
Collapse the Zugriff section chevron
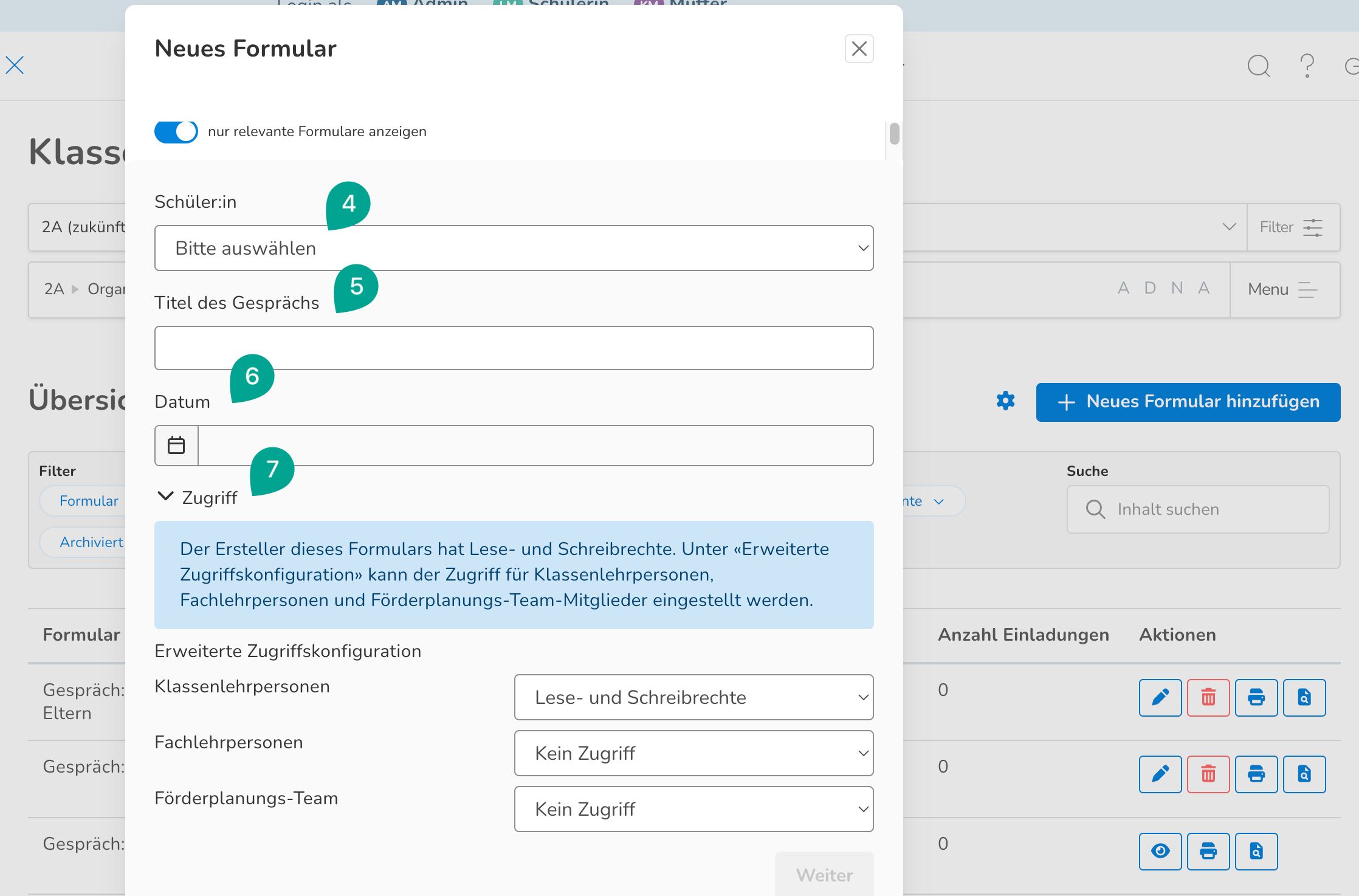click(165, 497)
